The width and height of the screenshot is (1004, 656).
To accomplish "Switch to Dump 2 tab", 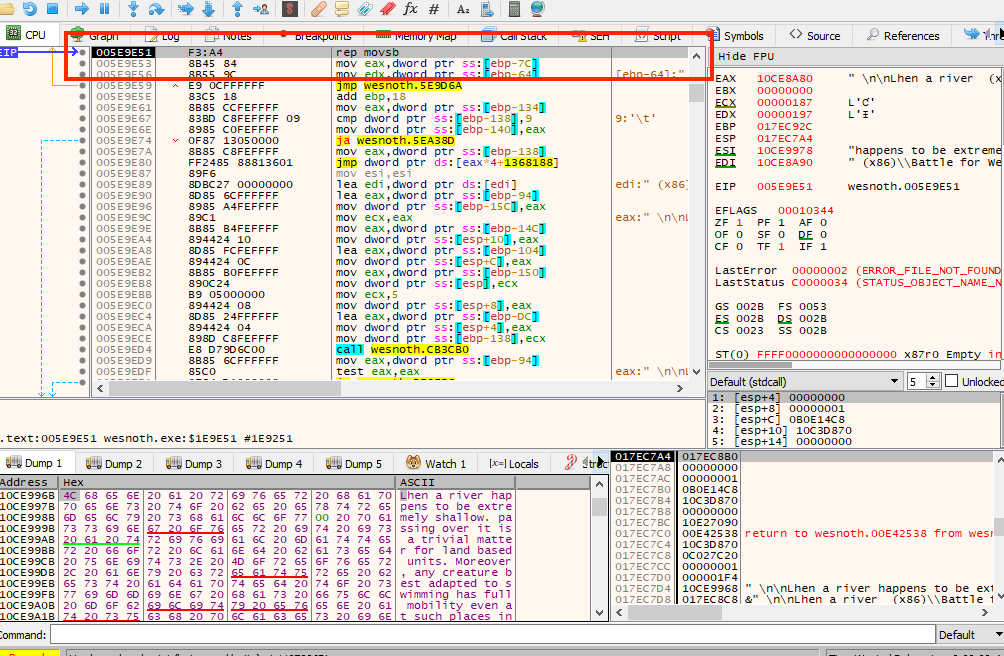I will tap(114, 463).
